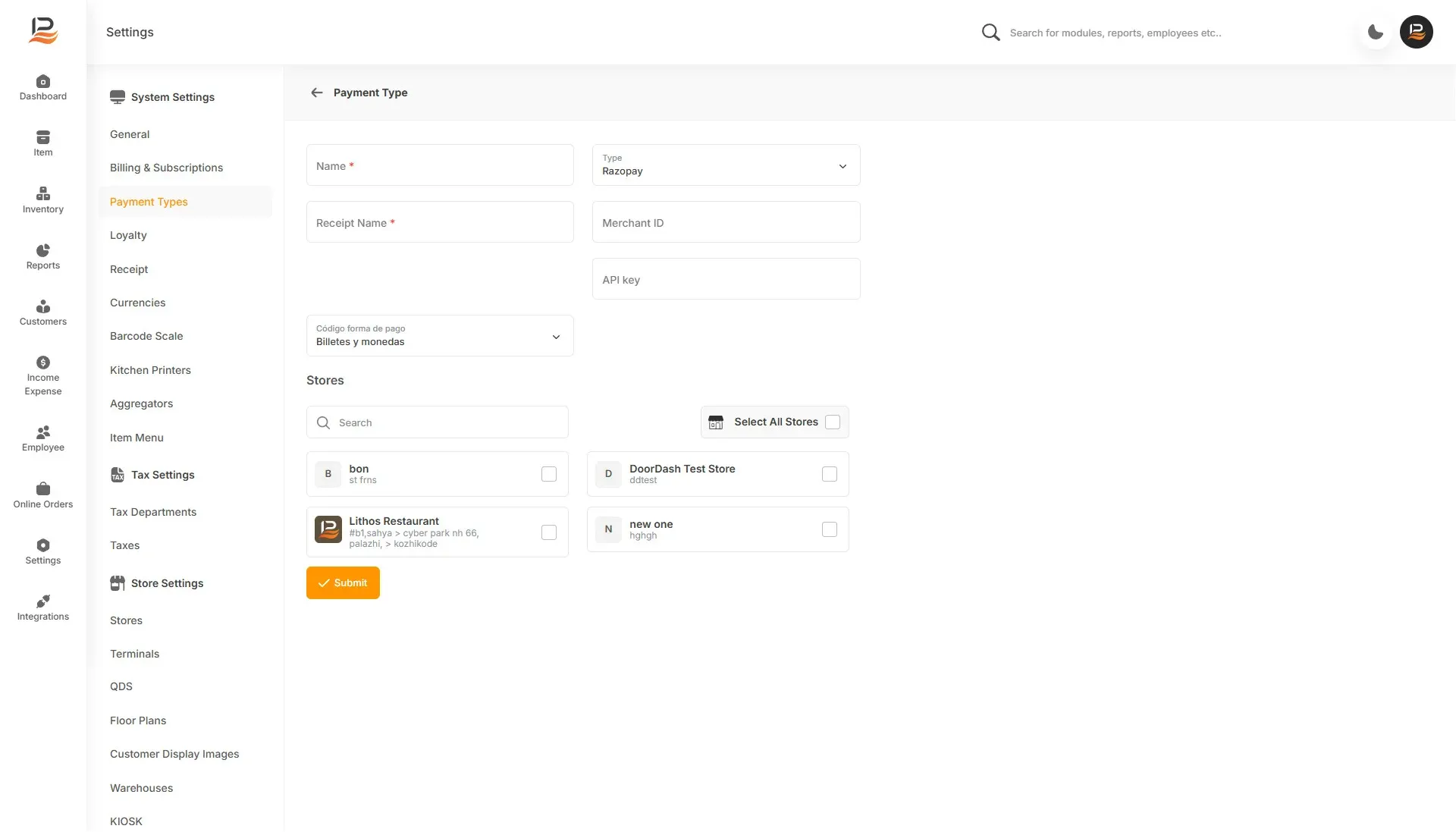The image size is (1456, 832).
Task: Open Income Expense dollar icon
Action: click(x=43, y=363)
